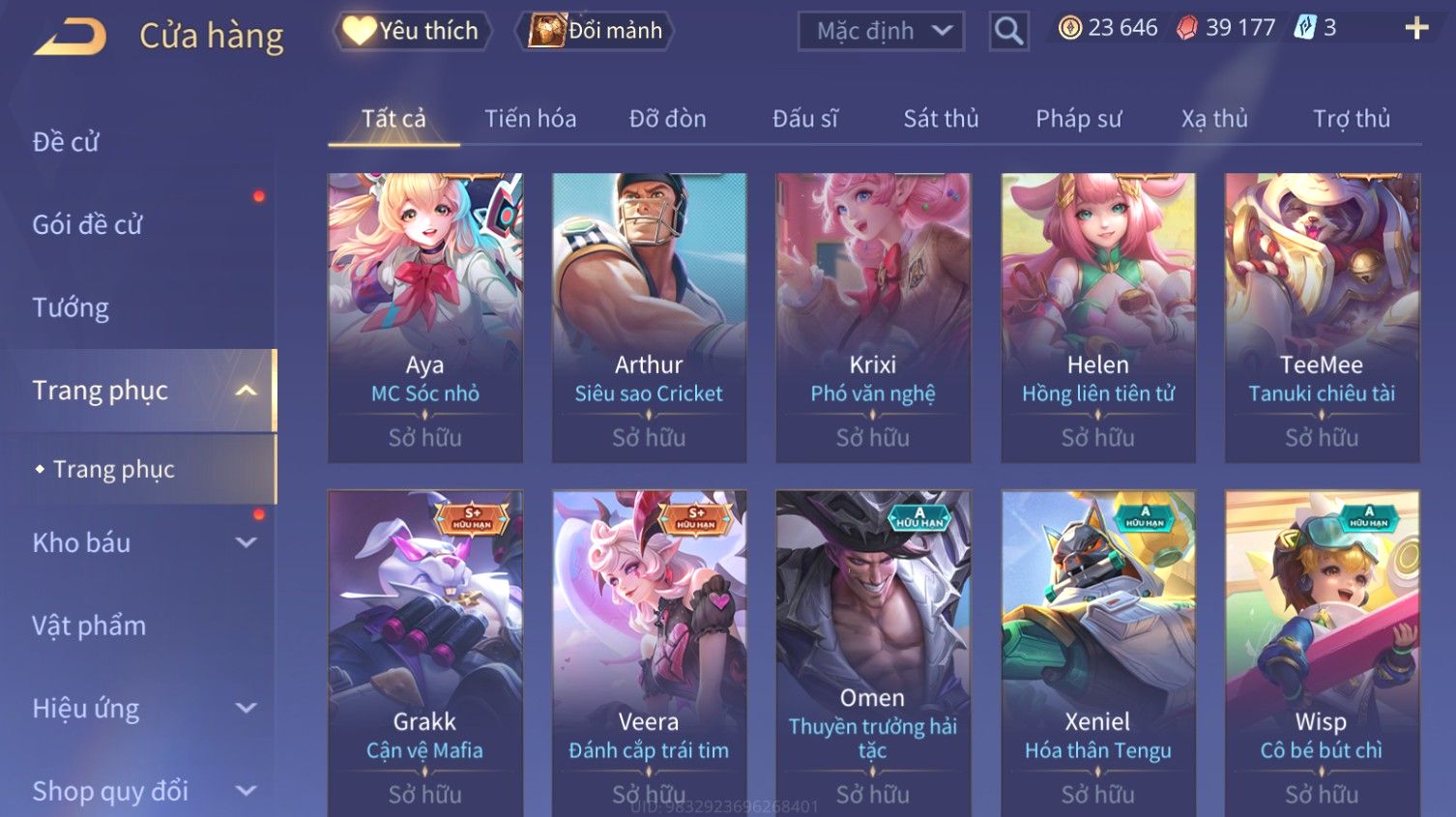Viewport: 1456px width, 817px height.
Task: Switch to the Sát thủ tab
Action: 941,119
